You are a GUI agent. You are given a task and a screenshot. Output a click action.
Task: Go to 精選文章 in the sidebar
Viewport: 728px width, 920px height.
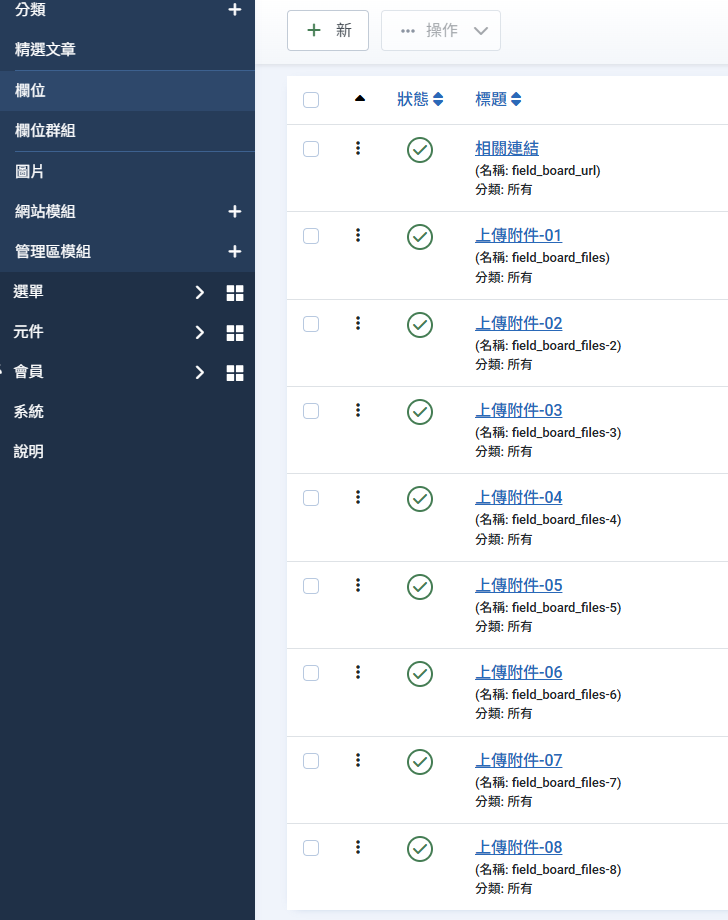coord(45,50)
